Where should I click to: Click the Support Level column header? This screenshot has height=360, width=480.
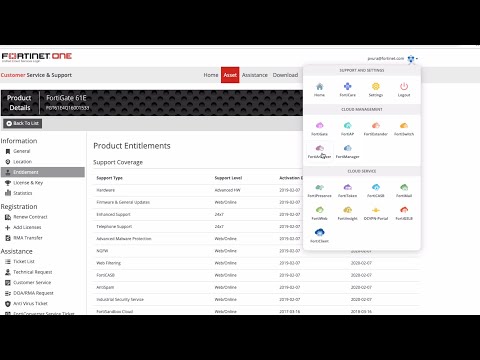point(228,178)
